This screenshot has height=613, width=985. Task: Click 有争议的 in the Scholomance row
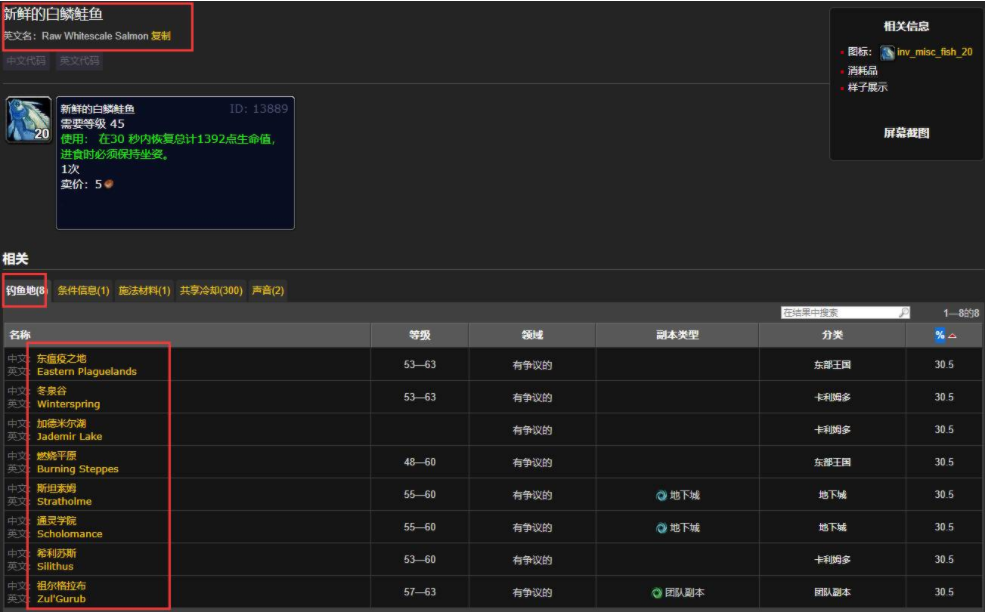[x=532, y=528]
